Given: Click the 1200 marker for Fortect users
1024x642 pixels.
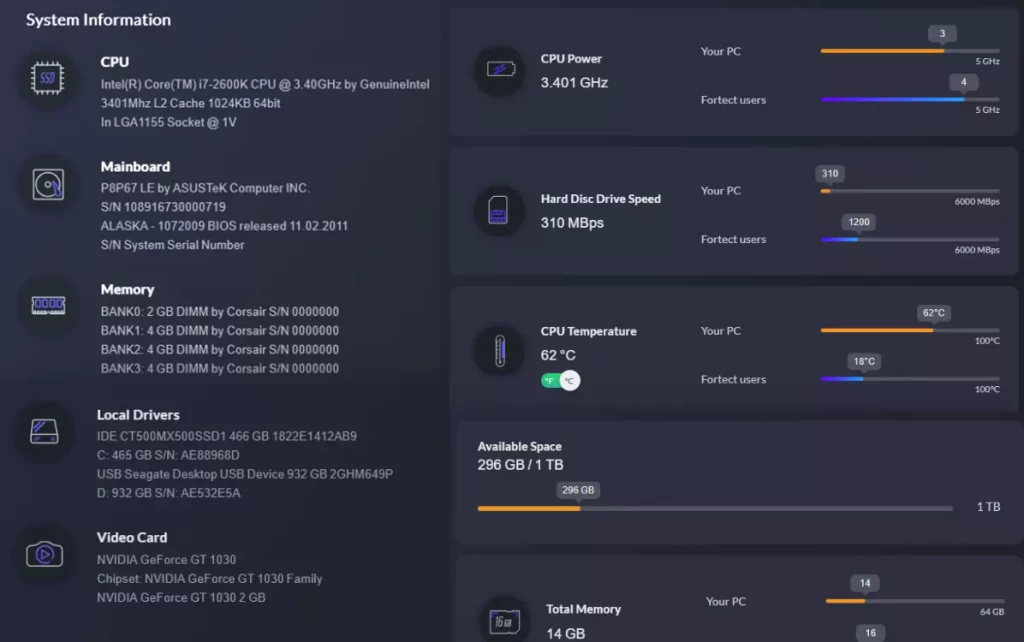Looking at the screenshot, I should (858, 222).
